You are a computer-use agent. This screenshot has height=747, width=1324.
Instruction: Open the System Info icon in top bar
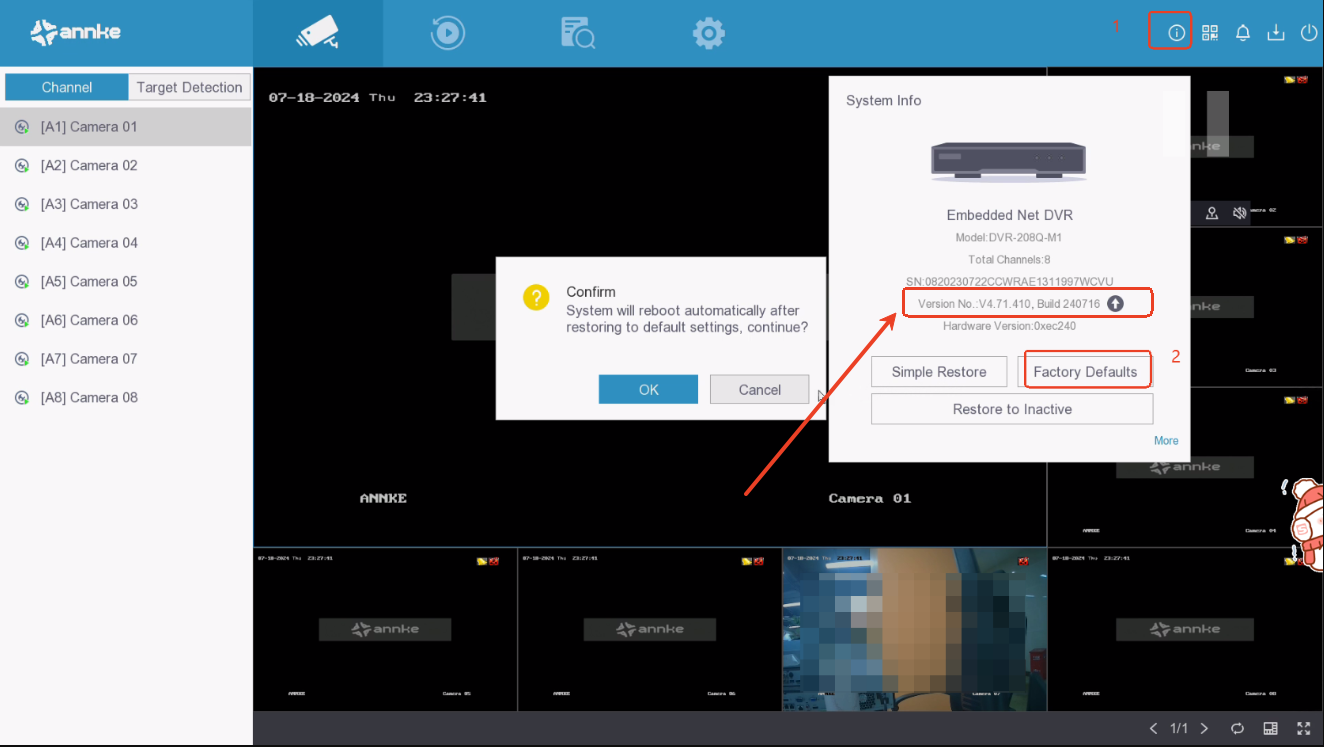(x=1176, y=33)
